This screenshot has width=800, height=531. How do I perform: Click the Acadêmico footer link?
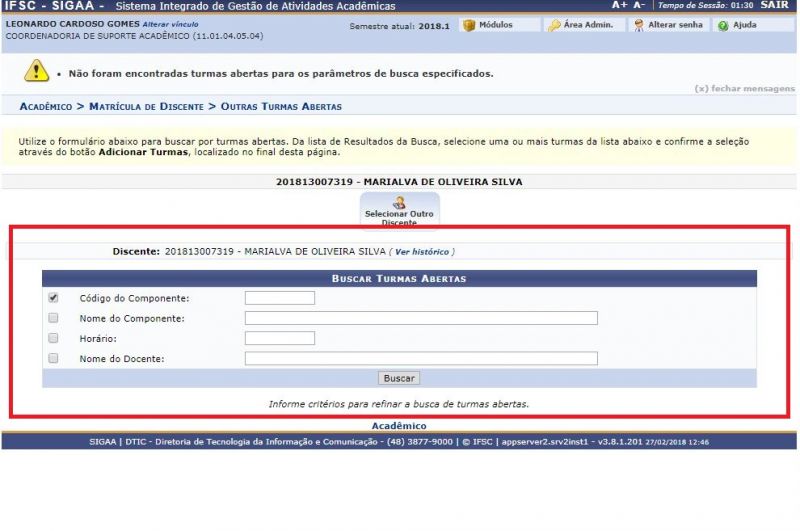399,426
